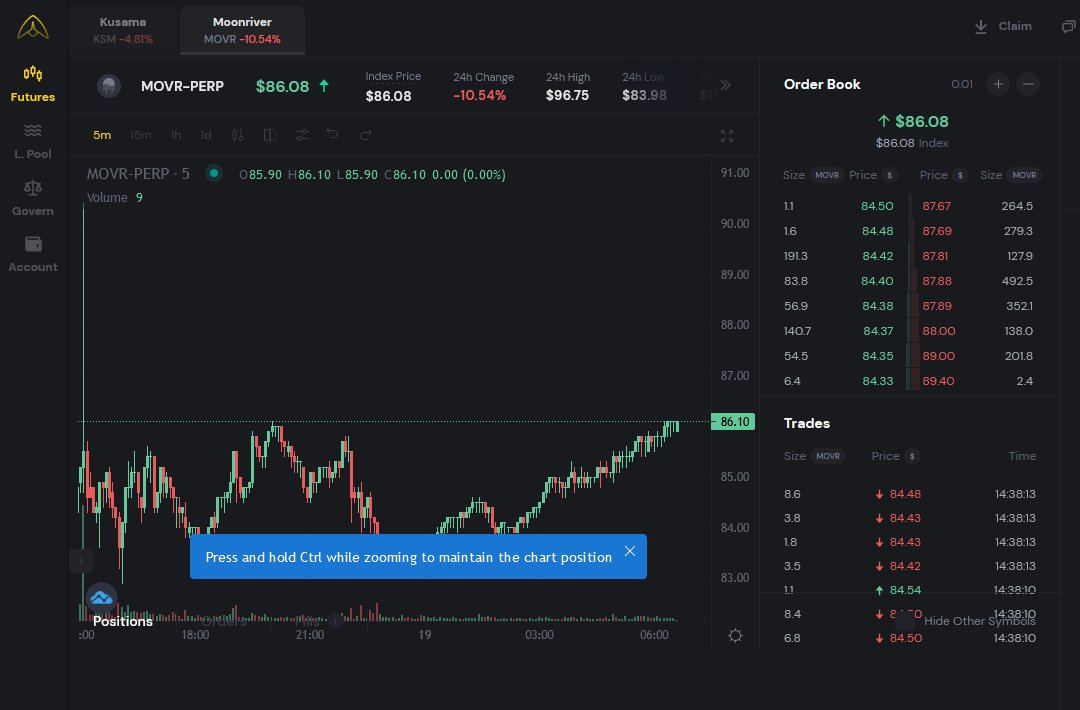Select ask price 87.81
Image resolution: width=1080 pixels, height=710 pixels.
pos(935,256)
